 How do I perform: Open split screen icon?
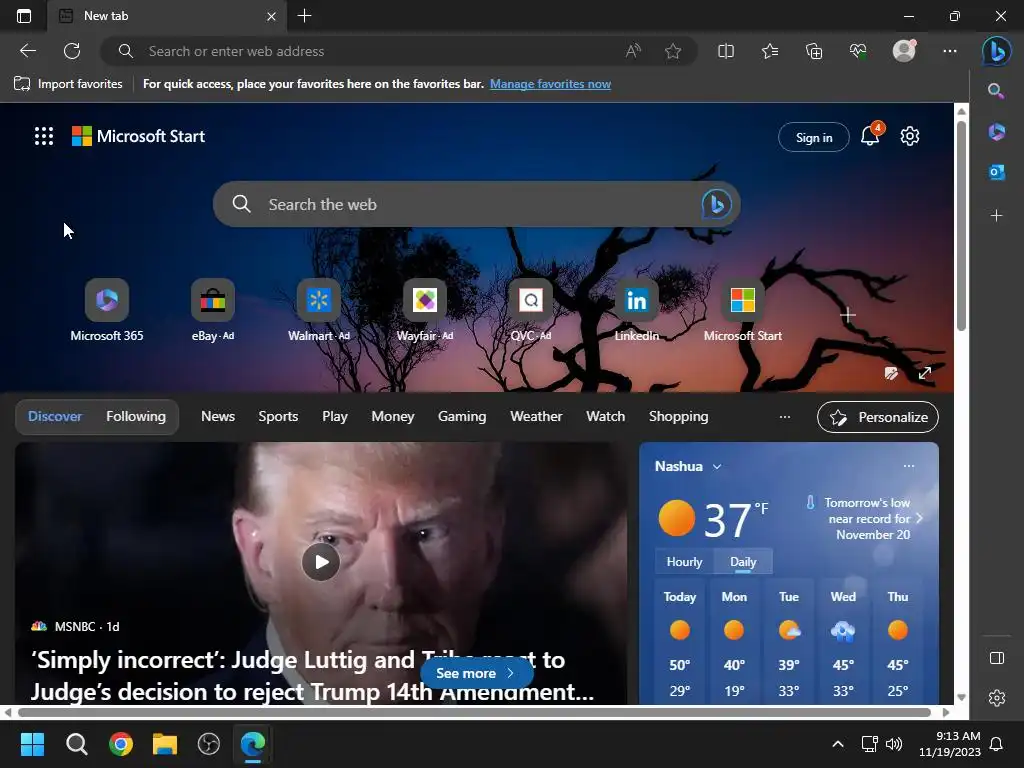[x=726, y=51]
